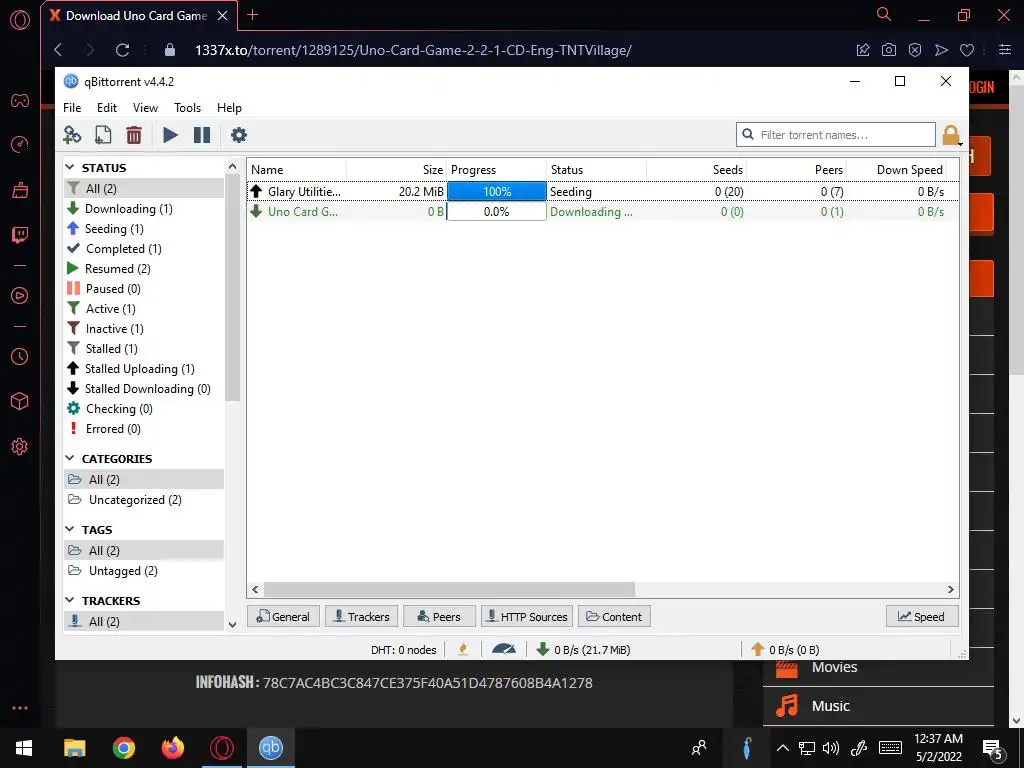
Task: Click the download speed green arrow in status bar
Action: pos(542,649)
